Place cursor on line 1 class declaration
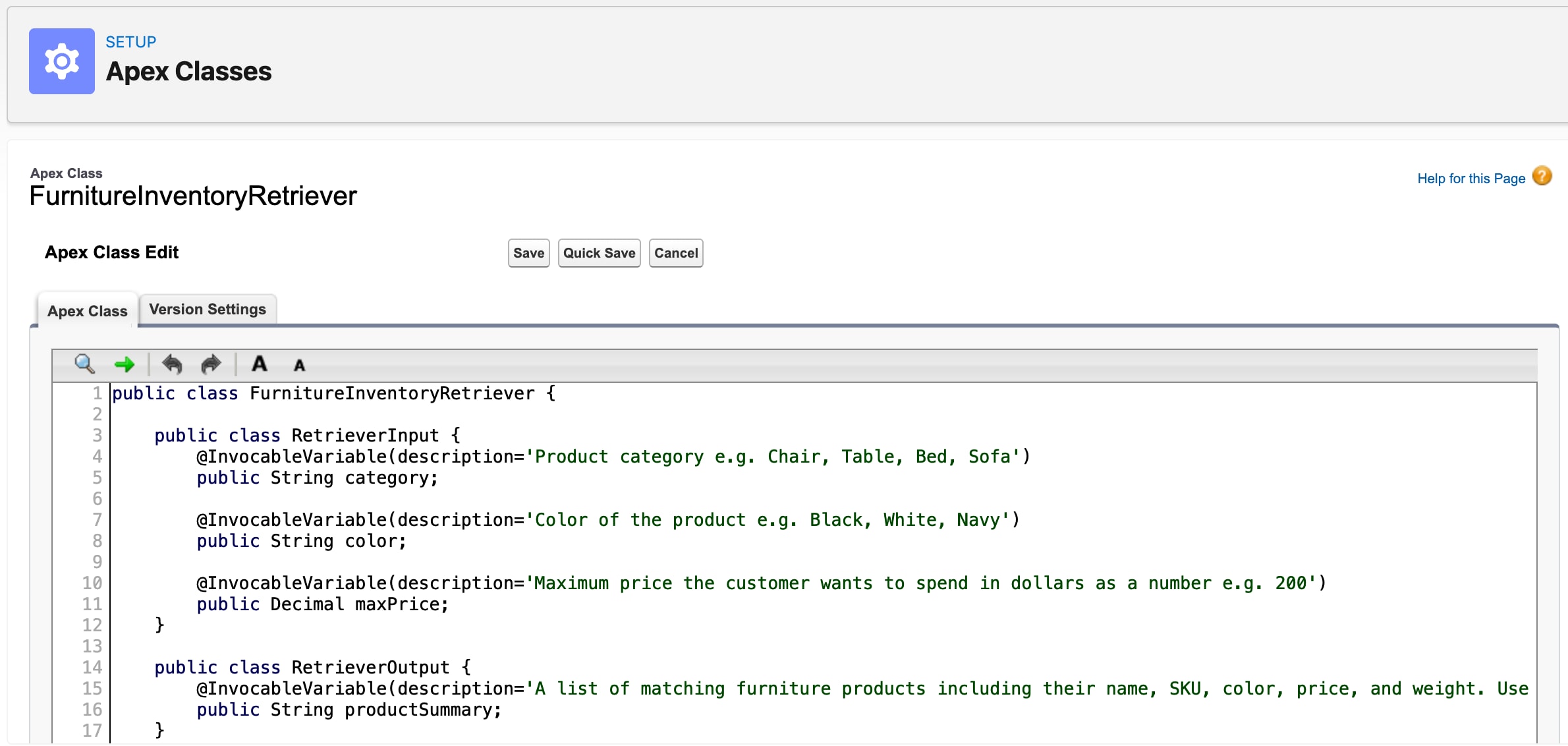The height and width of the screenshot is (746, 1568). pos(334,393)
